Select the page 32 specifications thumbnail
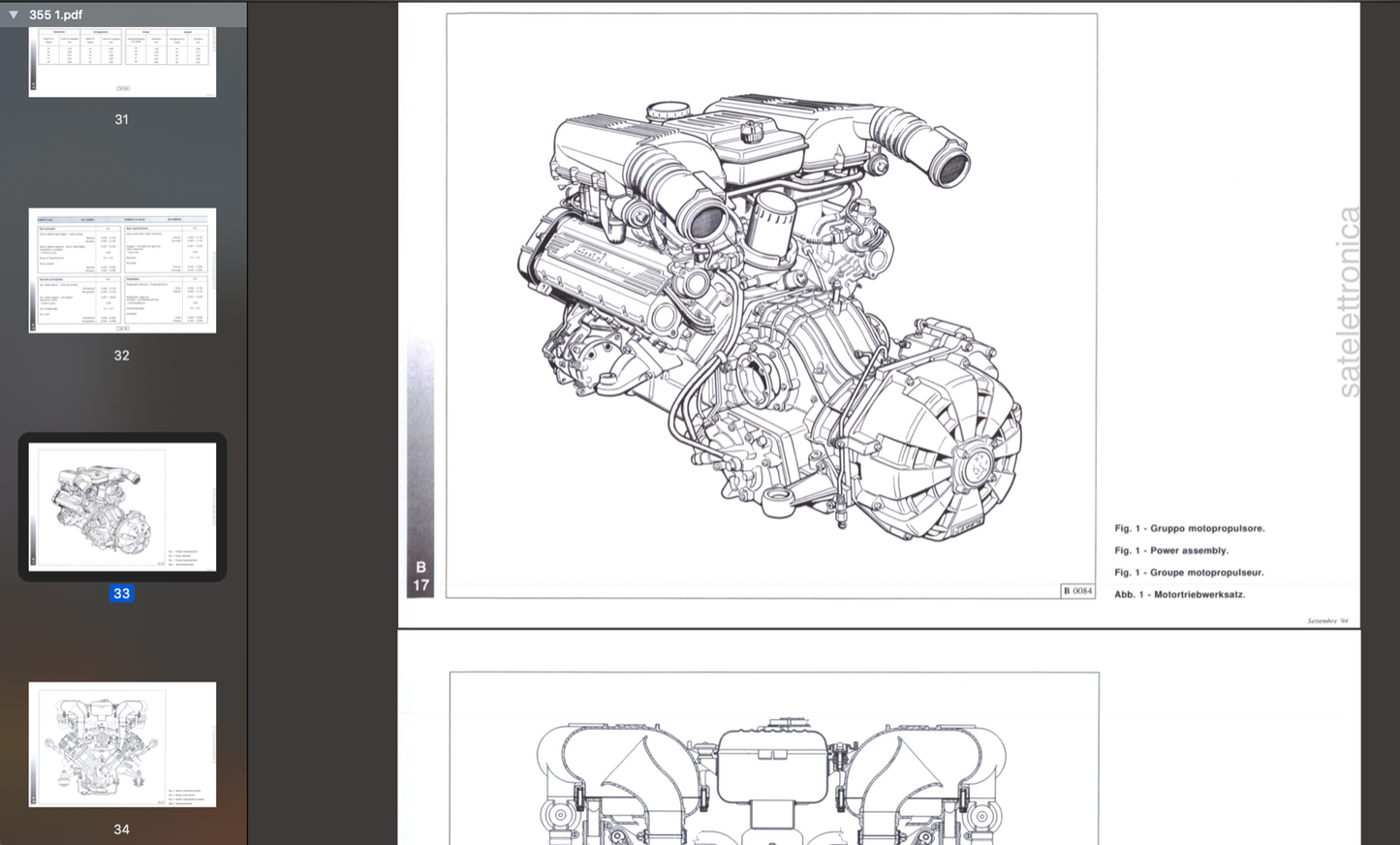The height and width of the screenshot is (845, 1400). coord(122,270)
